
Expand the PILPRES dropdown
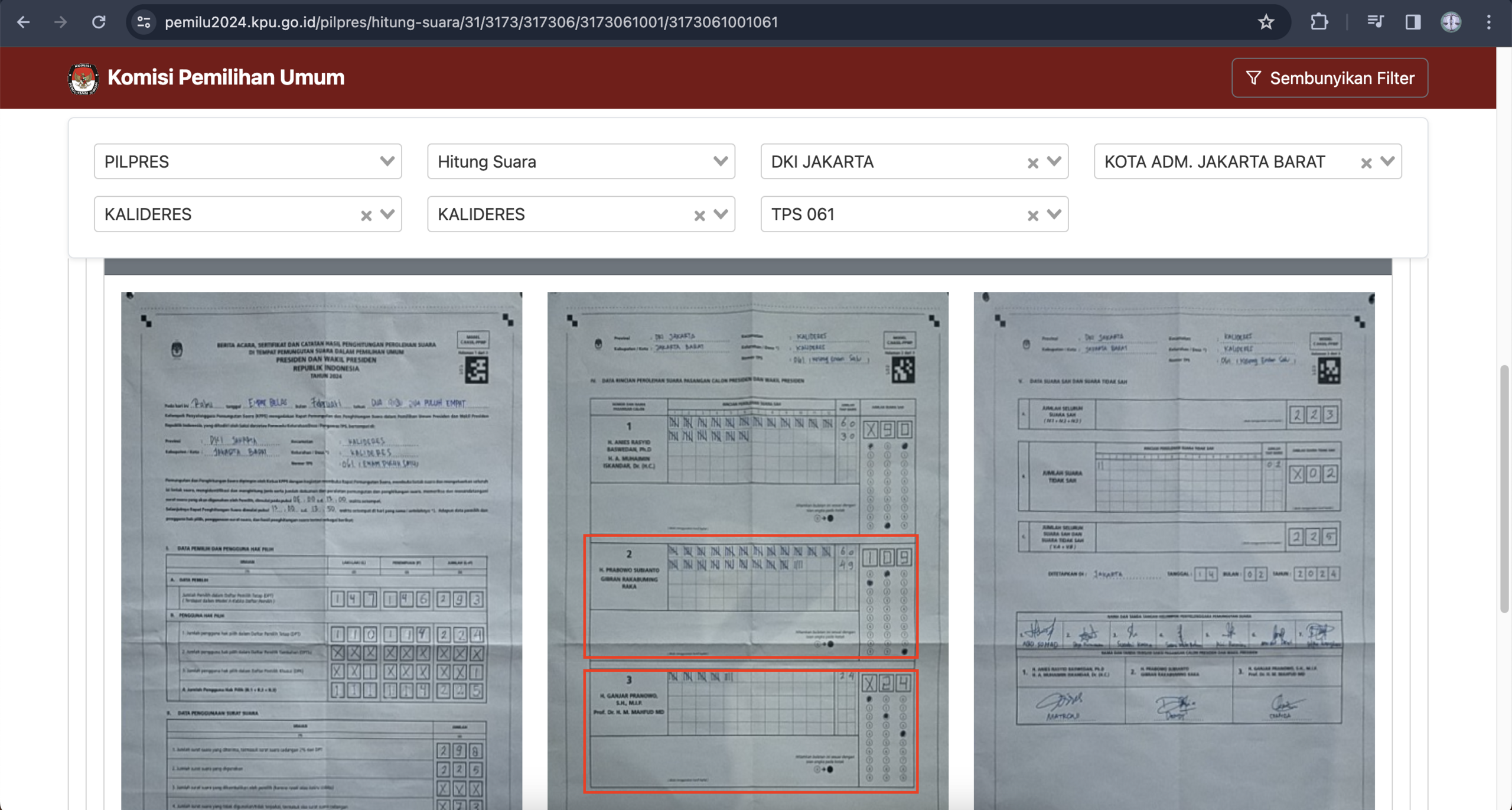point(387,161)
